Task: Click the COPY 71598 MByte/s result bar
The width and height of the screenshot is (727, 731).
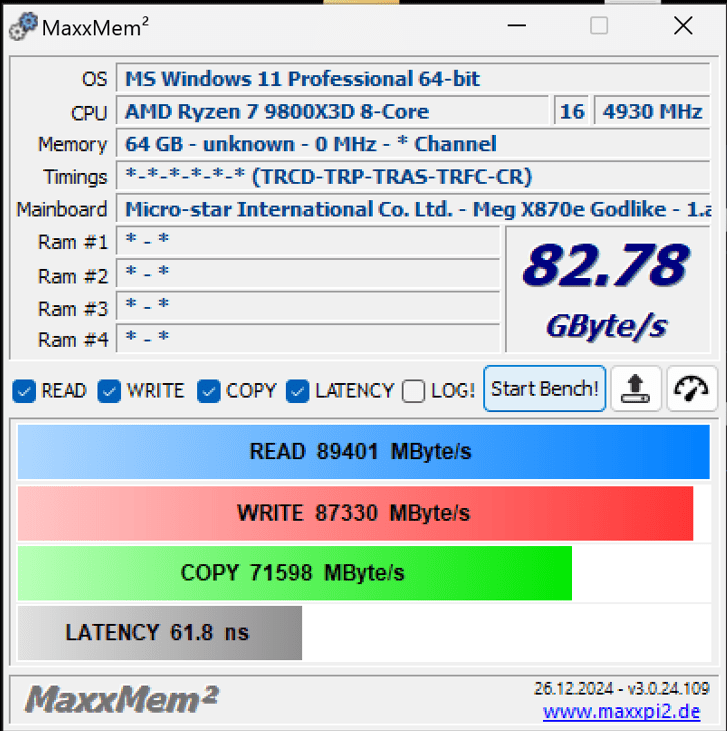Action: click(295, 573)
